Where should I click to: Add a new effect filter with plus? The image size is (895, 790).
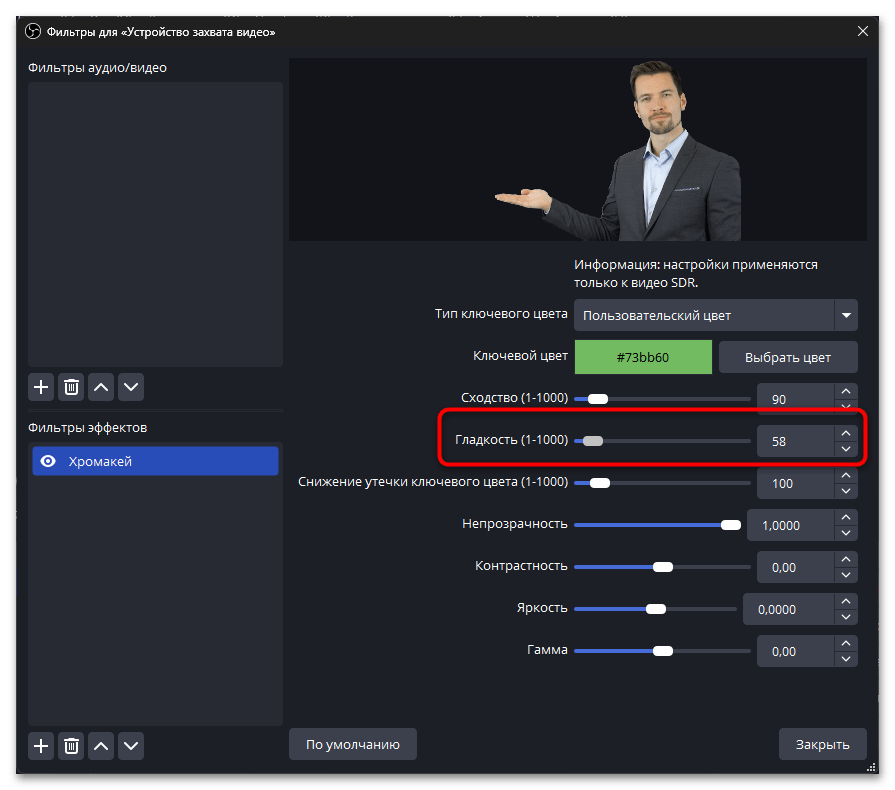[41, 745]
